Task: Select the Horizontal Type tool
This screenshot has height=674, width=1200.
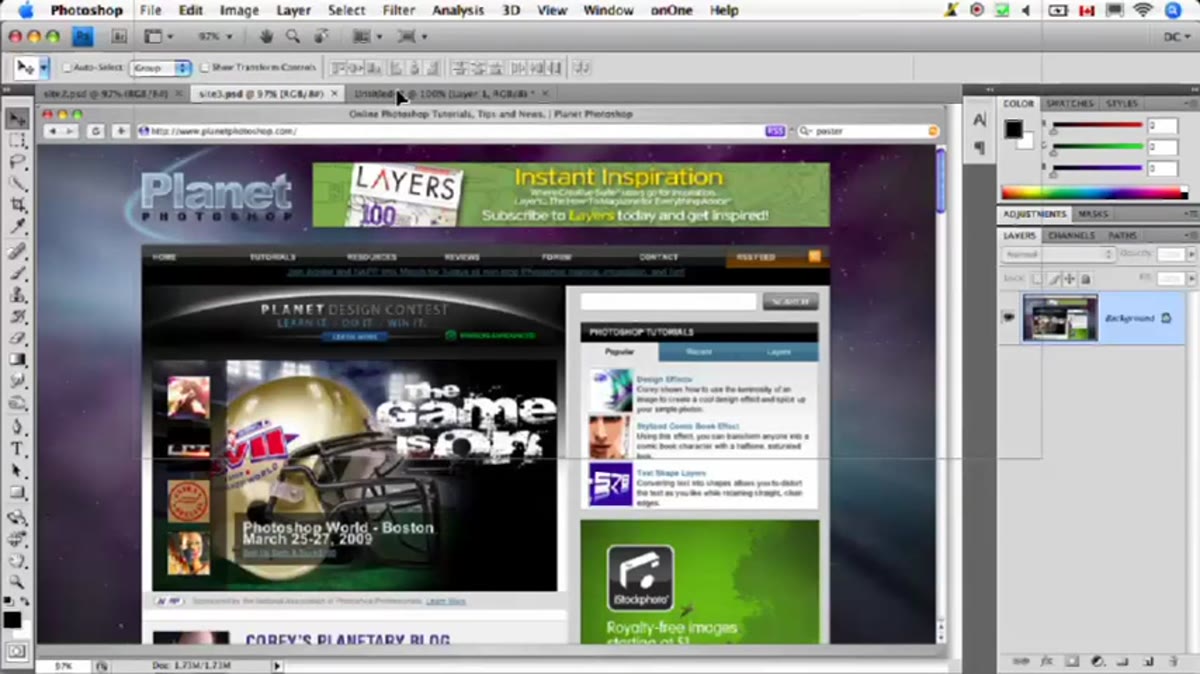Action: click(x=17, y=449)
